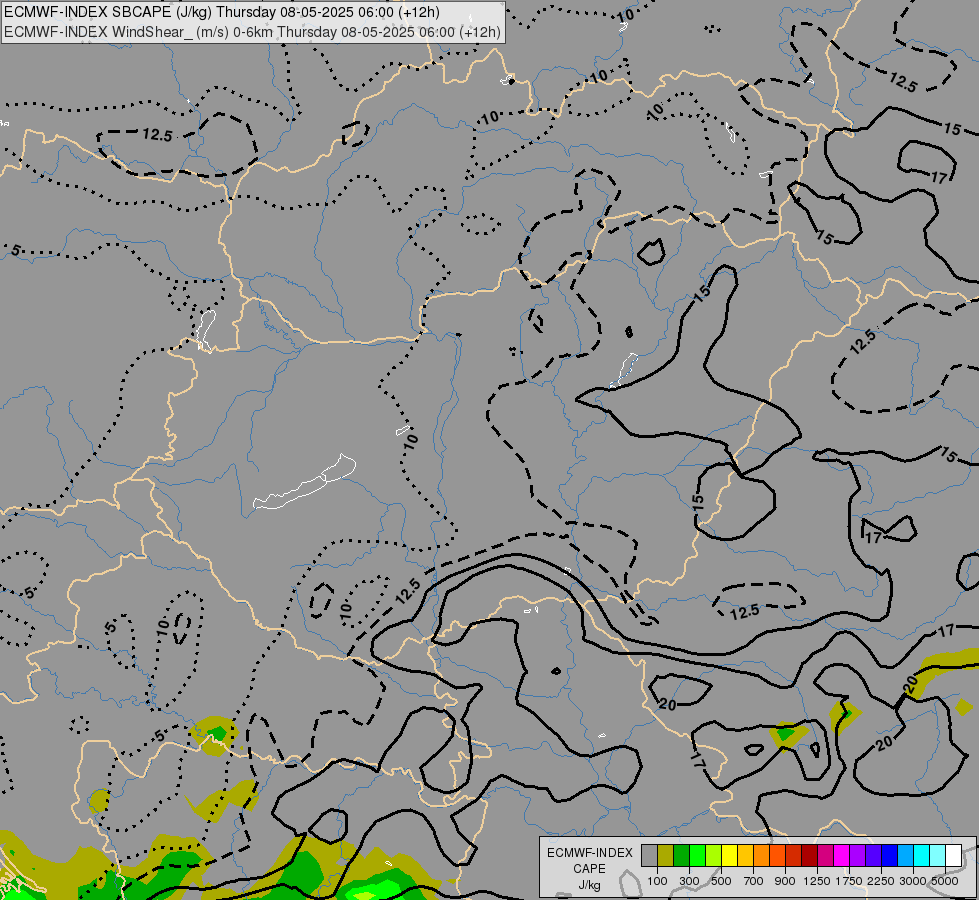Pick the brick red legend swatch
The height and width of the screenshot is (900, 979).
click(x=794, y=855)
